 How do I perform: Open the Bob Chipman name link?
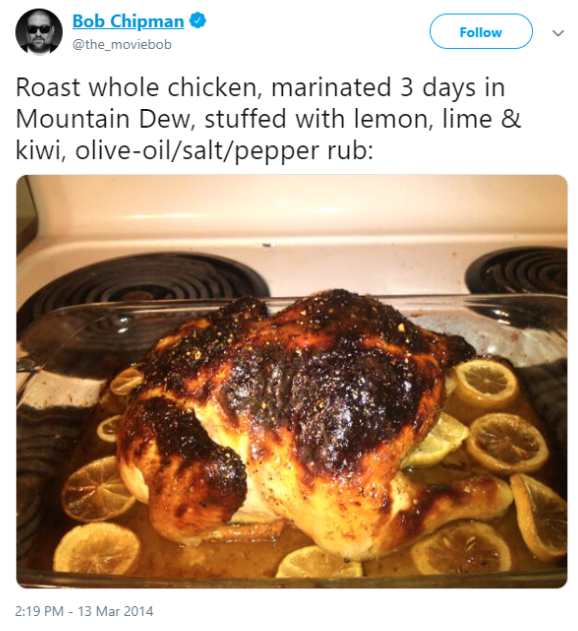coord(128,21)
